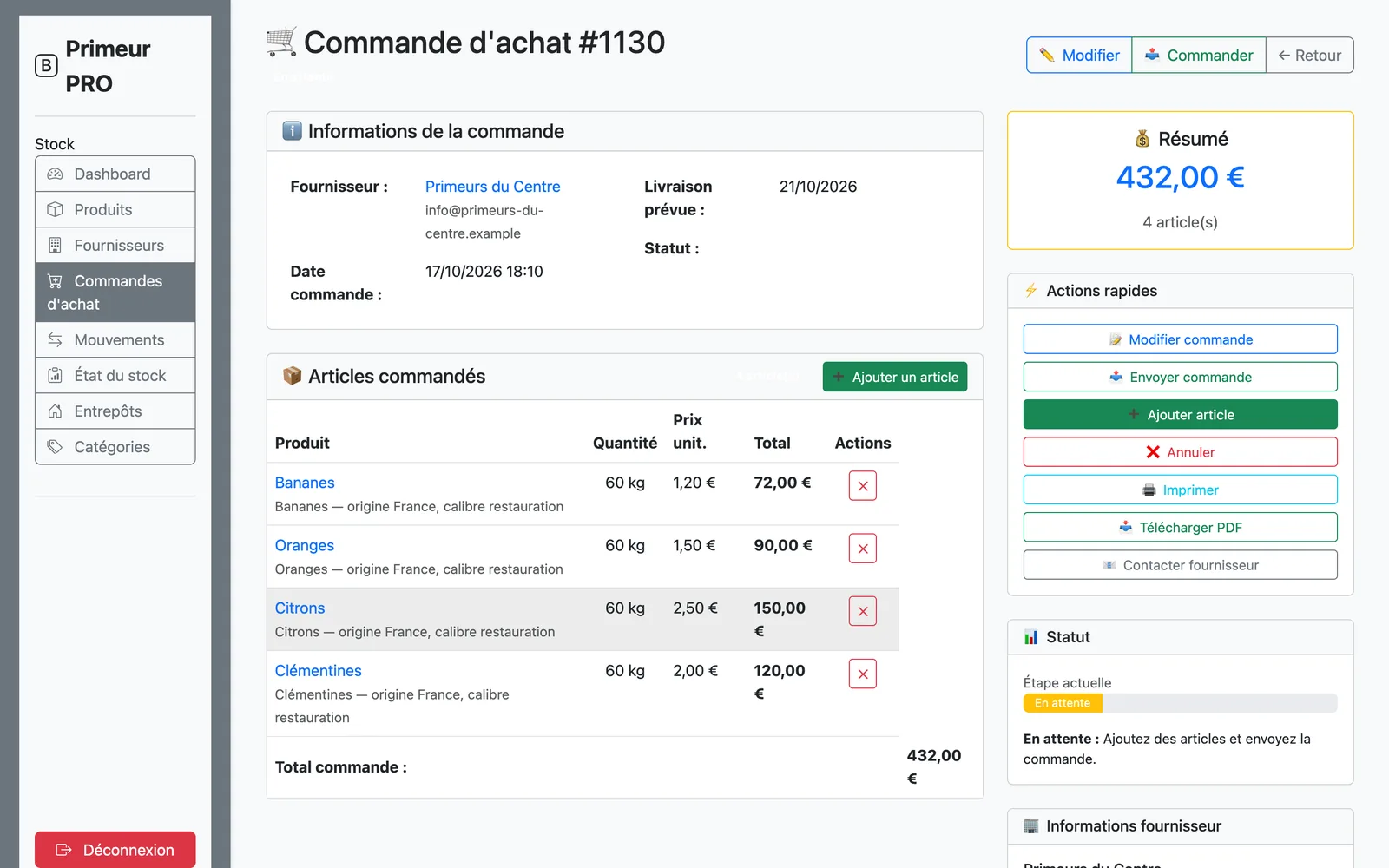
Task: Click Contacter fournisseur
Action: (1180, 565)
